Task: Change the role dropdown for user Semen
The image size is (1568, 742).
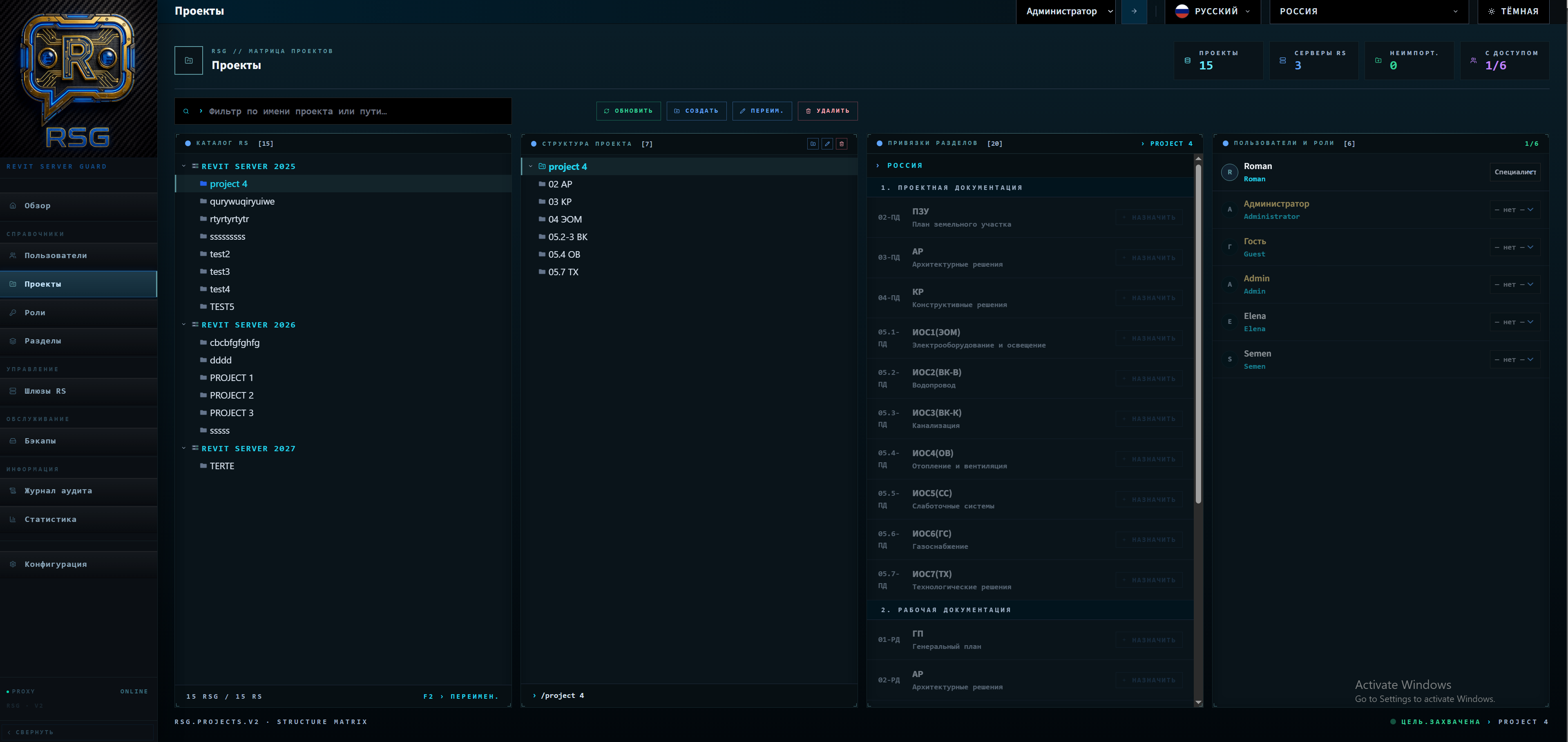Action: coord(1514,359)
